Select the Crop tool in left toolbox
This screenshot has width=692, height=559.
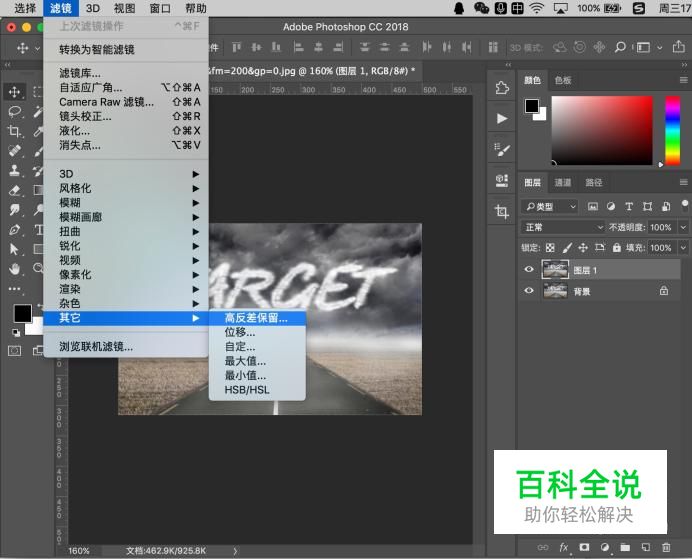[x=15, y=131]
